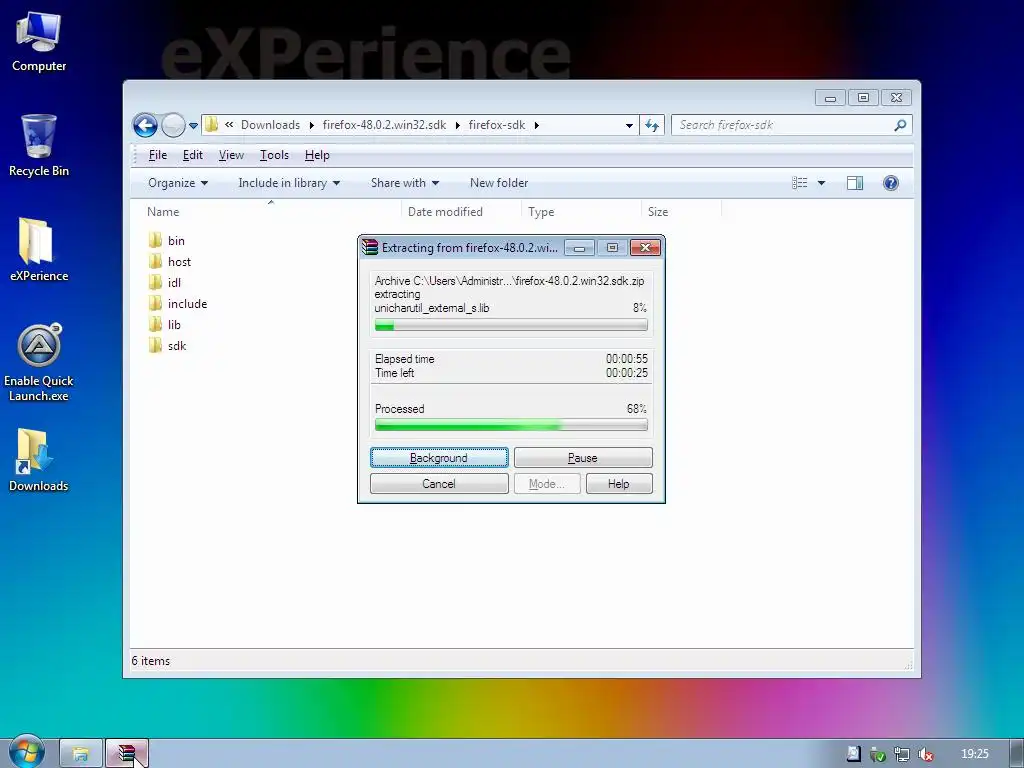This screenshot has height=768, width=1024.
Task: Click the Downloads breadcrumb segment
Action: [x=270, y=125]
